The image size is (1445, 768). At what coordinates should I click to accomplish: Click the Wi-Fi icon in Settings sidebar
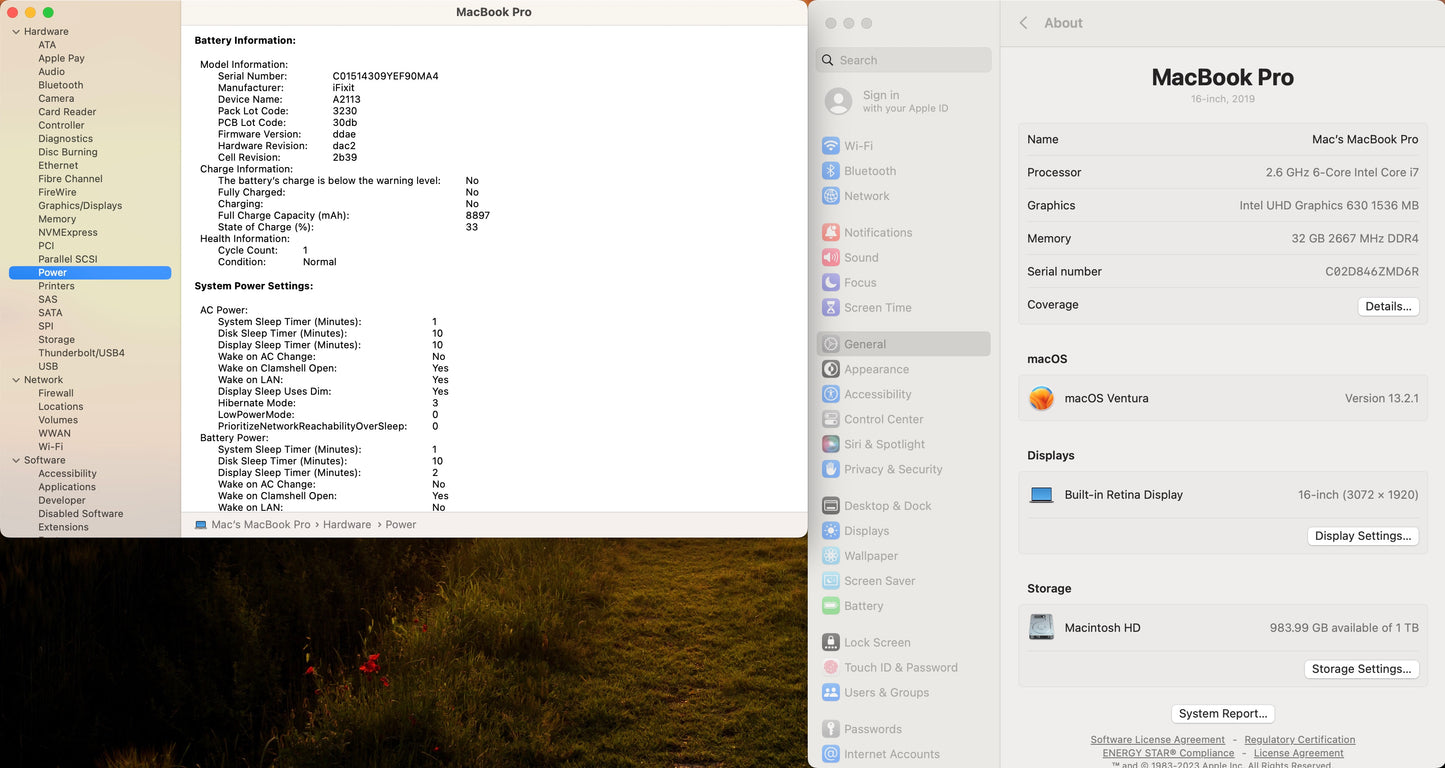(830, 146)
